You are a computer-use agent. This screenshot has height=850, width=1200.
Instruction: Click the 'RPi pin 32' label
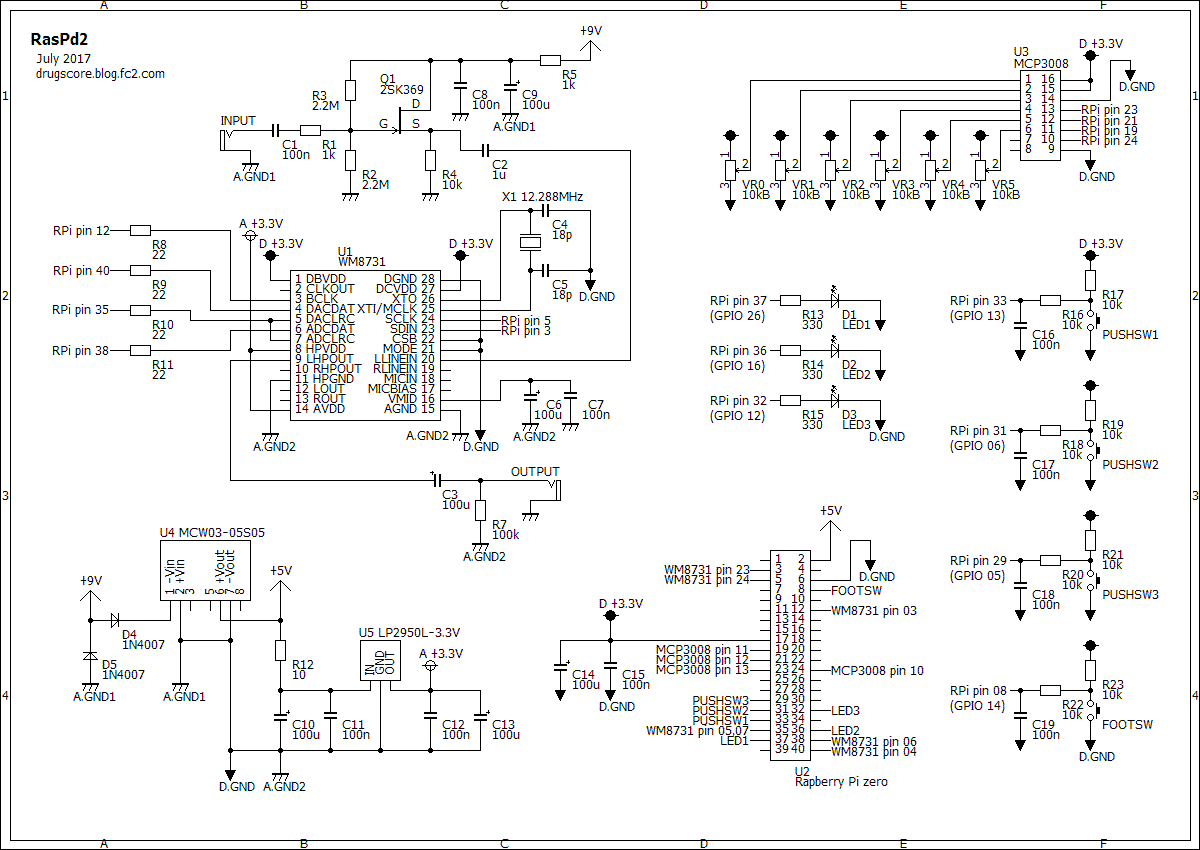click(x=738, y=400)
